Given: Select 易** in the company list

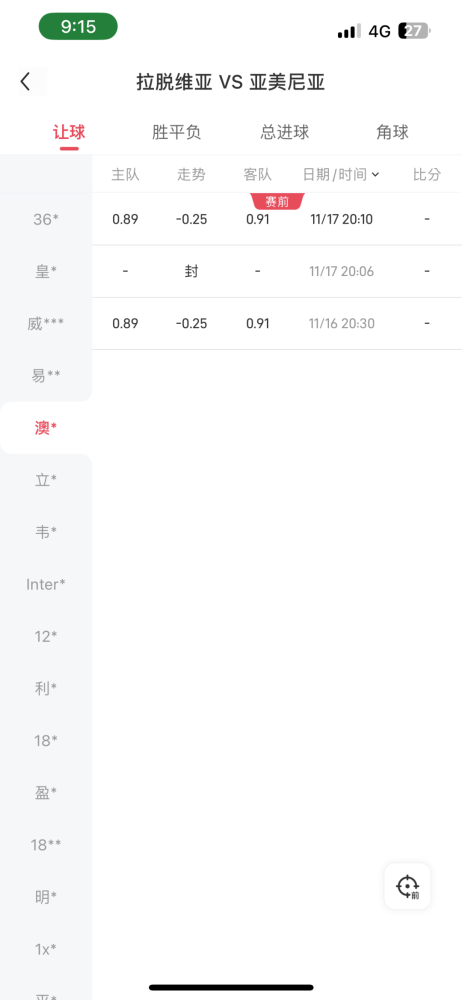Looking at the screenshot, I should pyautogui.click(x=46, y=376).
